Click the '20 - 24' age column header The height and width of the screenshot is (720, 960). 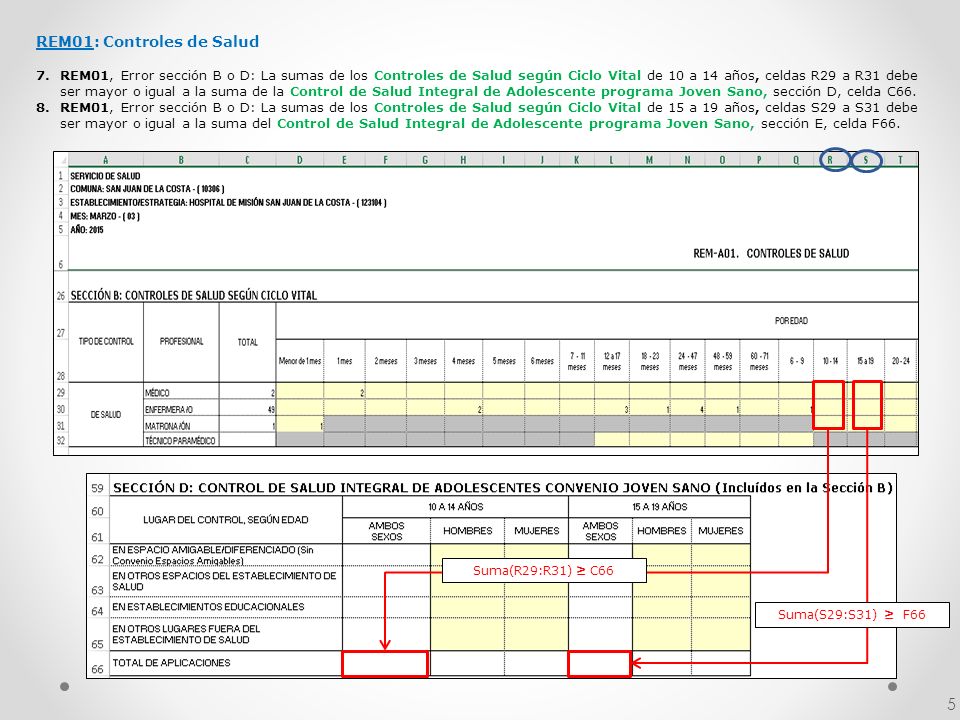click(901, 361)
